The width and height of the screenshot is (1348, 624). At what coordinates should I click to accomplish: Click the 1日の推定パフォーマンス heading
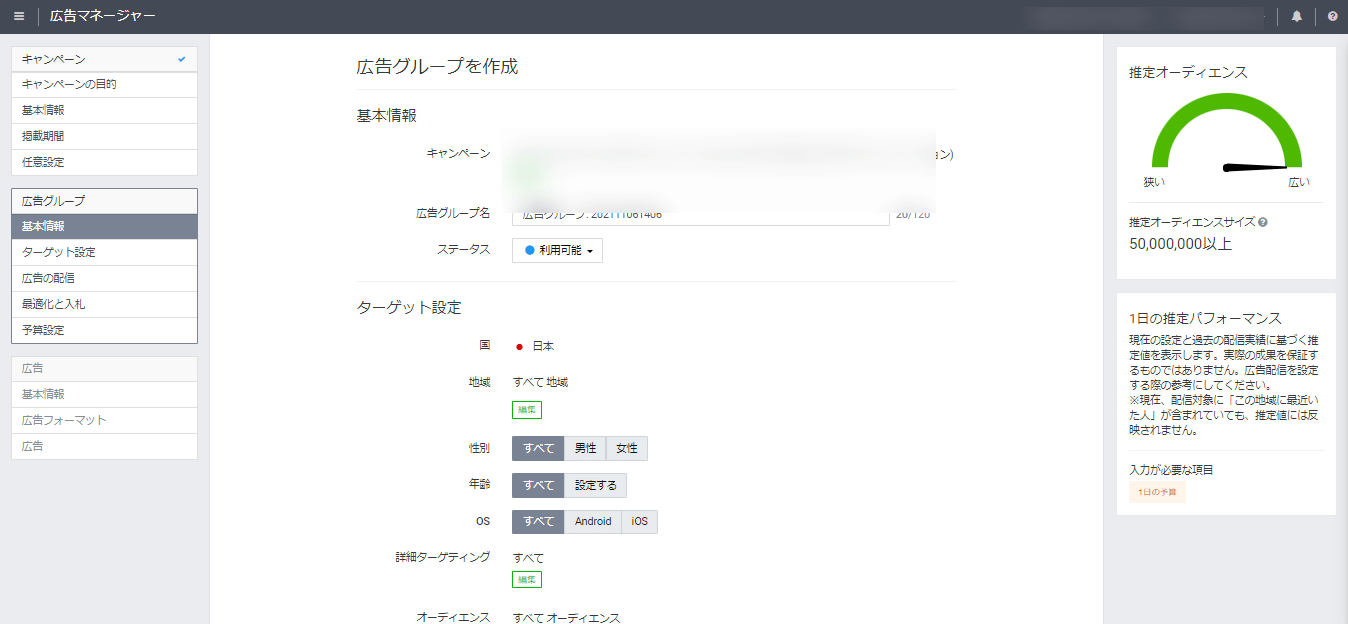(x=1205, y=318)
